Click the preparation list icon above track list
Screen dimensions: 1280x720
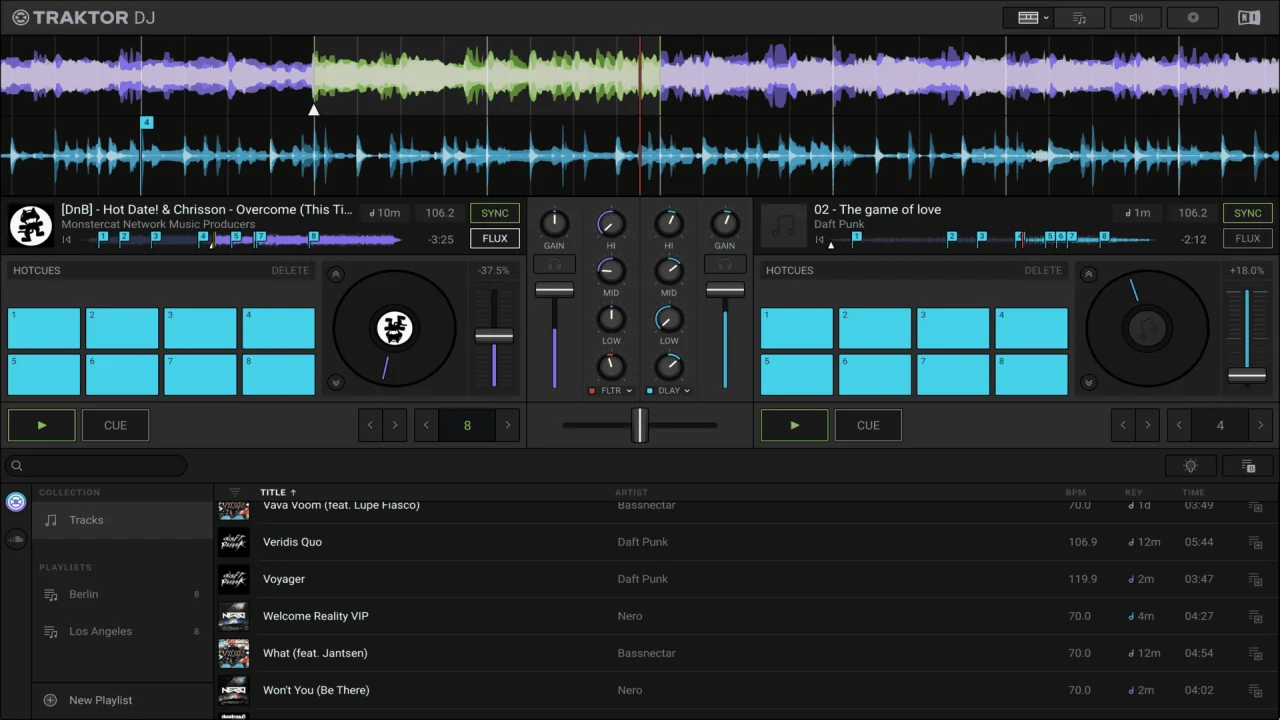[1248, 466]
